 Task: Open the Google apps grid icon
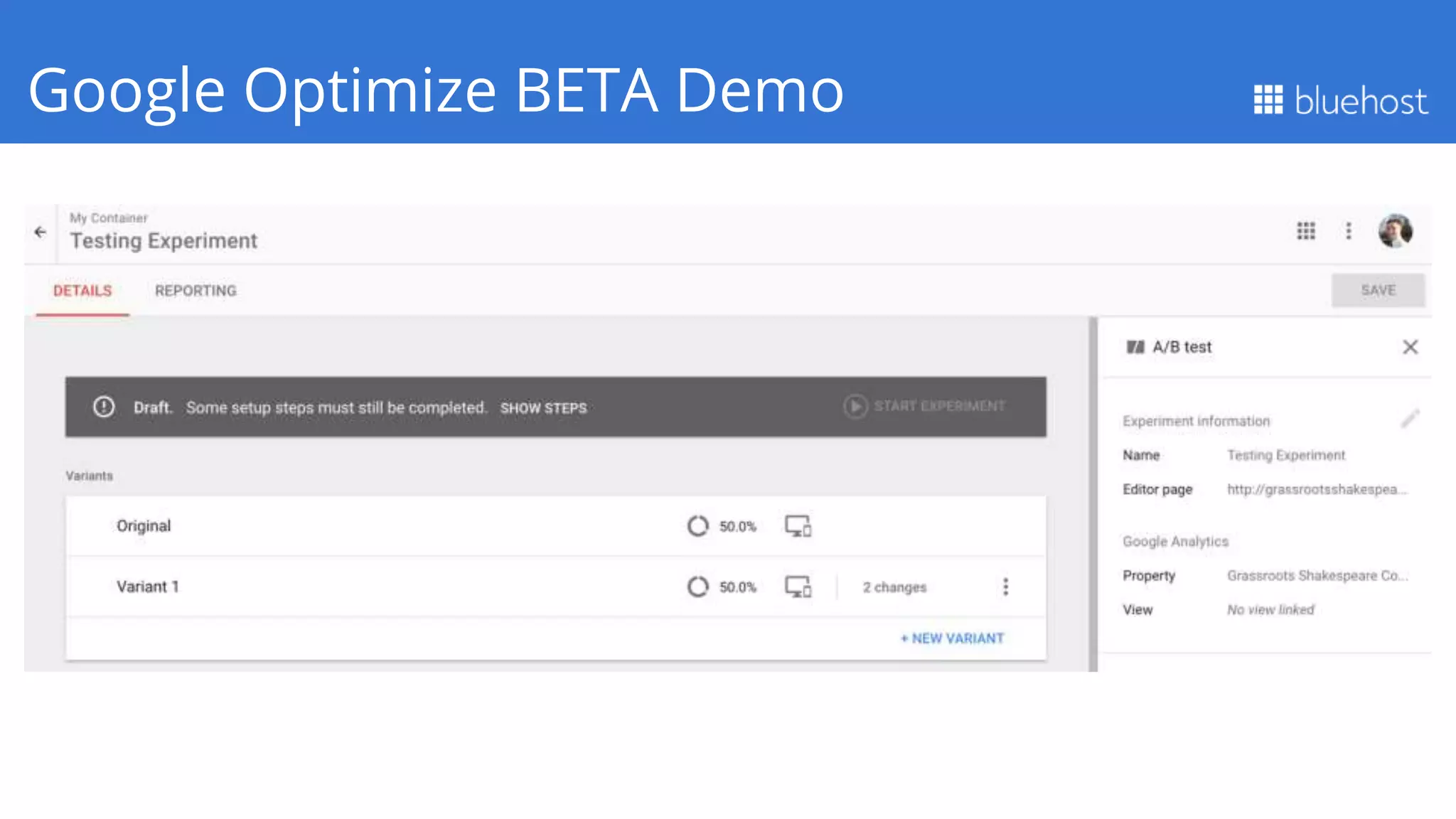coord(1306,231)
